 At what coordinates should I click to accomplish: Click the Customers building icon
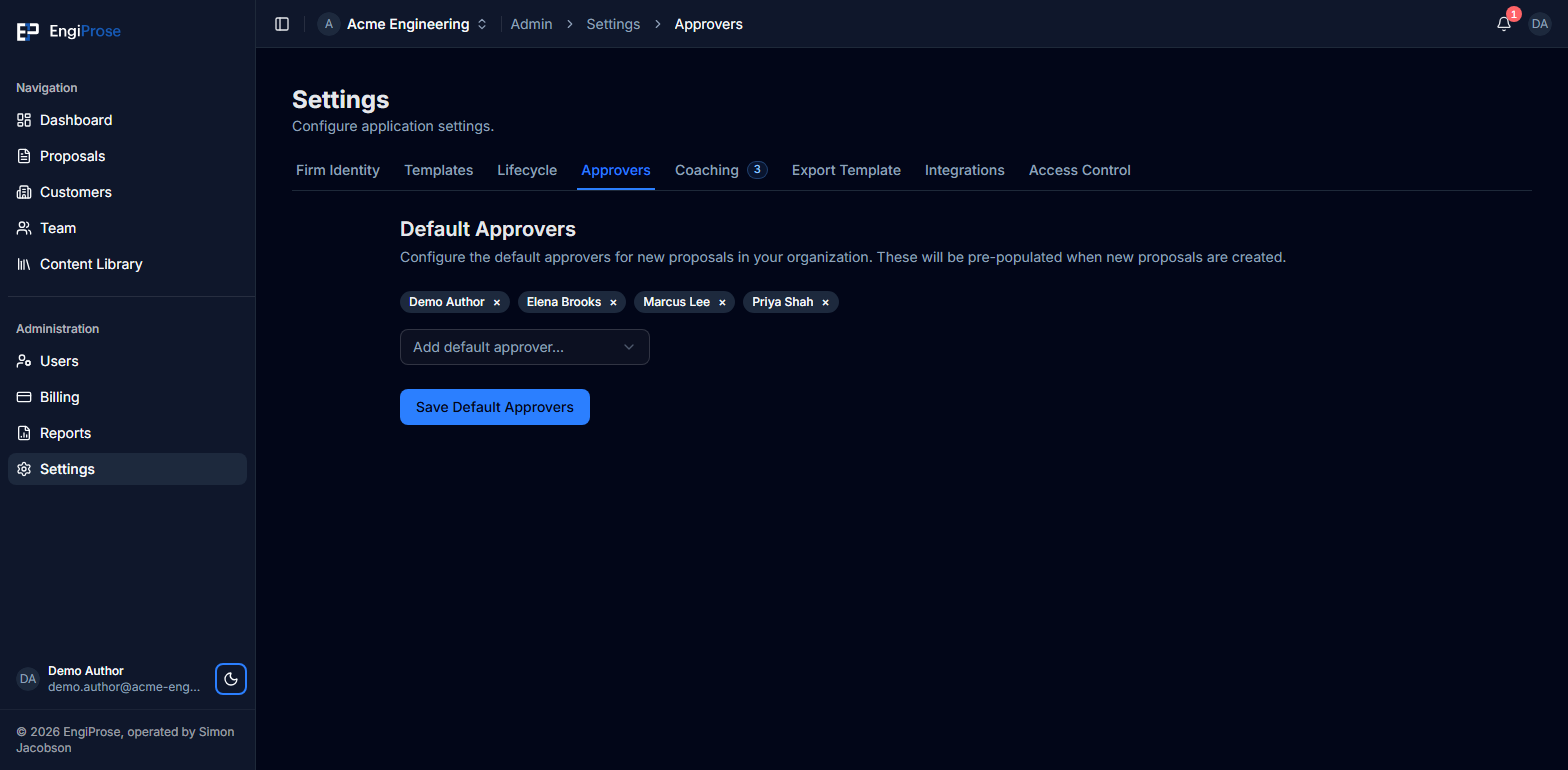pos(24,192)
